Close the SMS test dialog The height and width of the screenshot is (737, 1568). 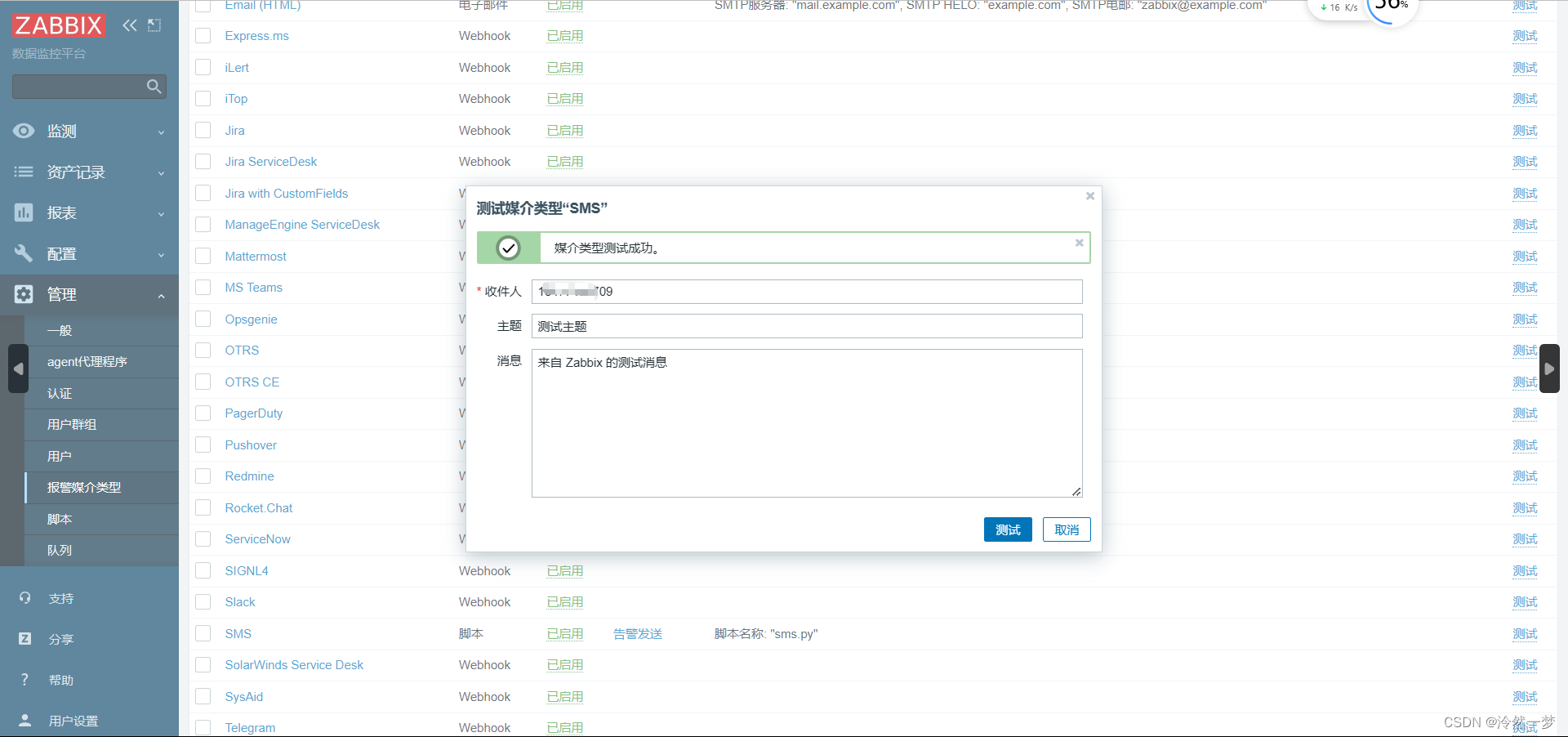(x=1089, y=196)
